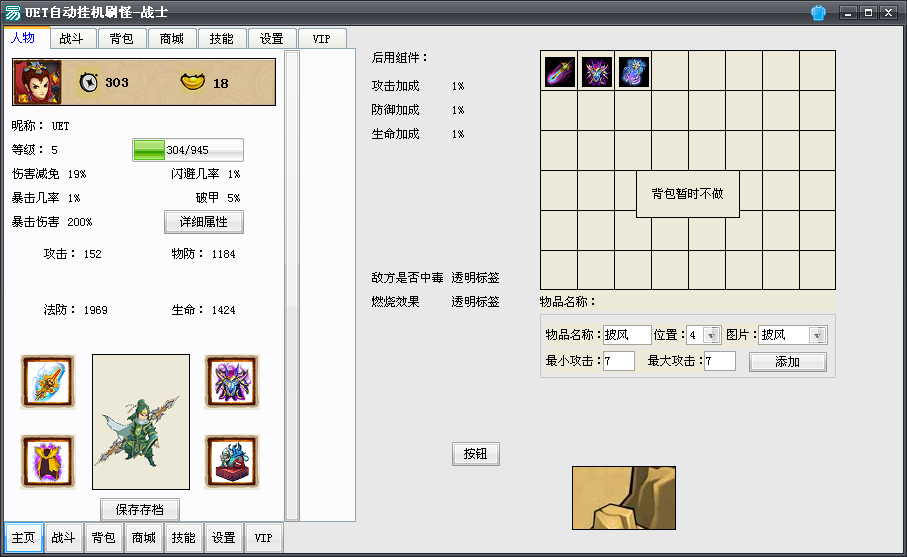Select the blue beast mount slot

(x=231, y=462)
